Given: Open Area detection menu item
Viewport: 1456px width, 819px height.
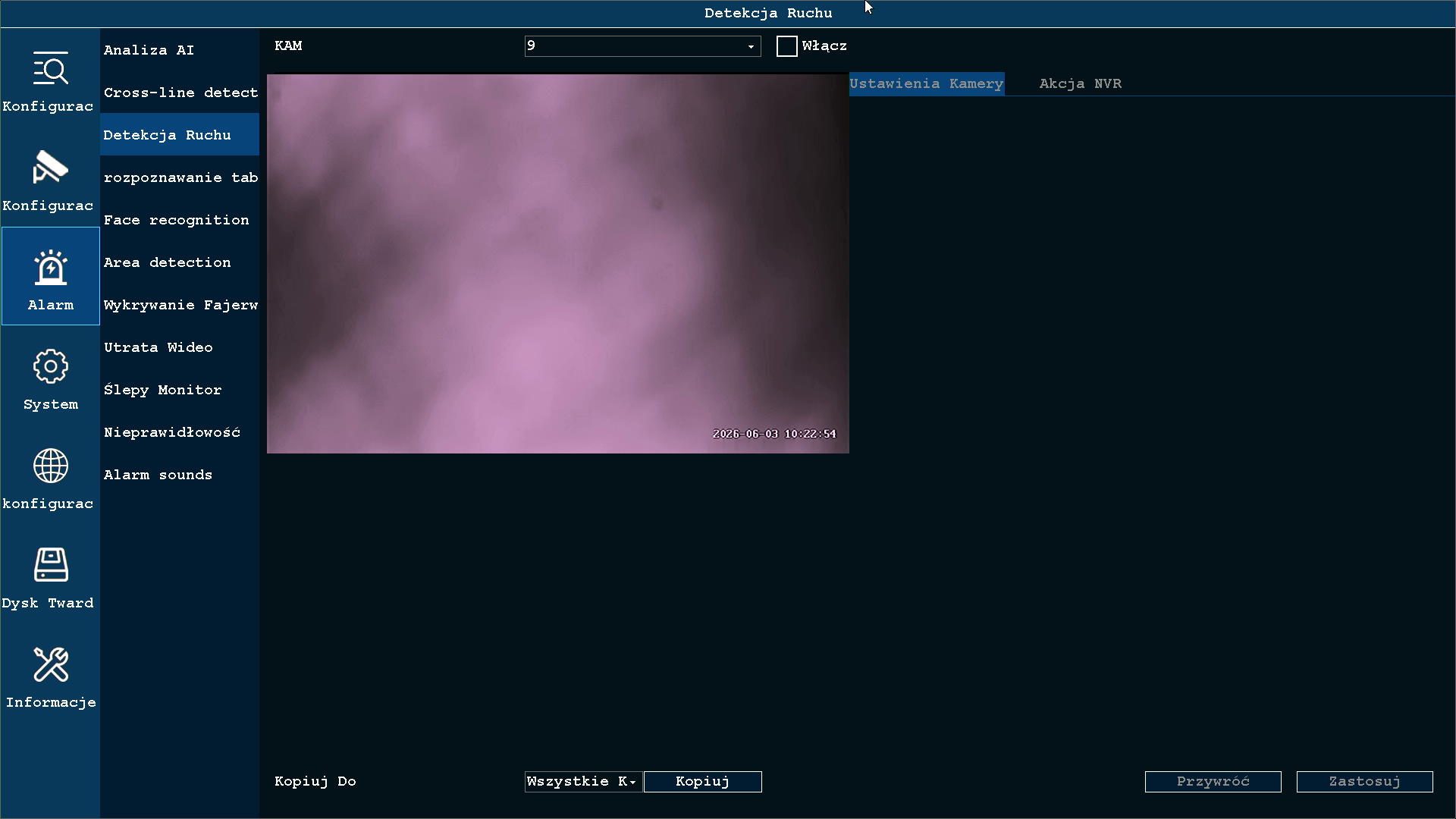Looking at the screenshot, I should click(x=180, y=262).
